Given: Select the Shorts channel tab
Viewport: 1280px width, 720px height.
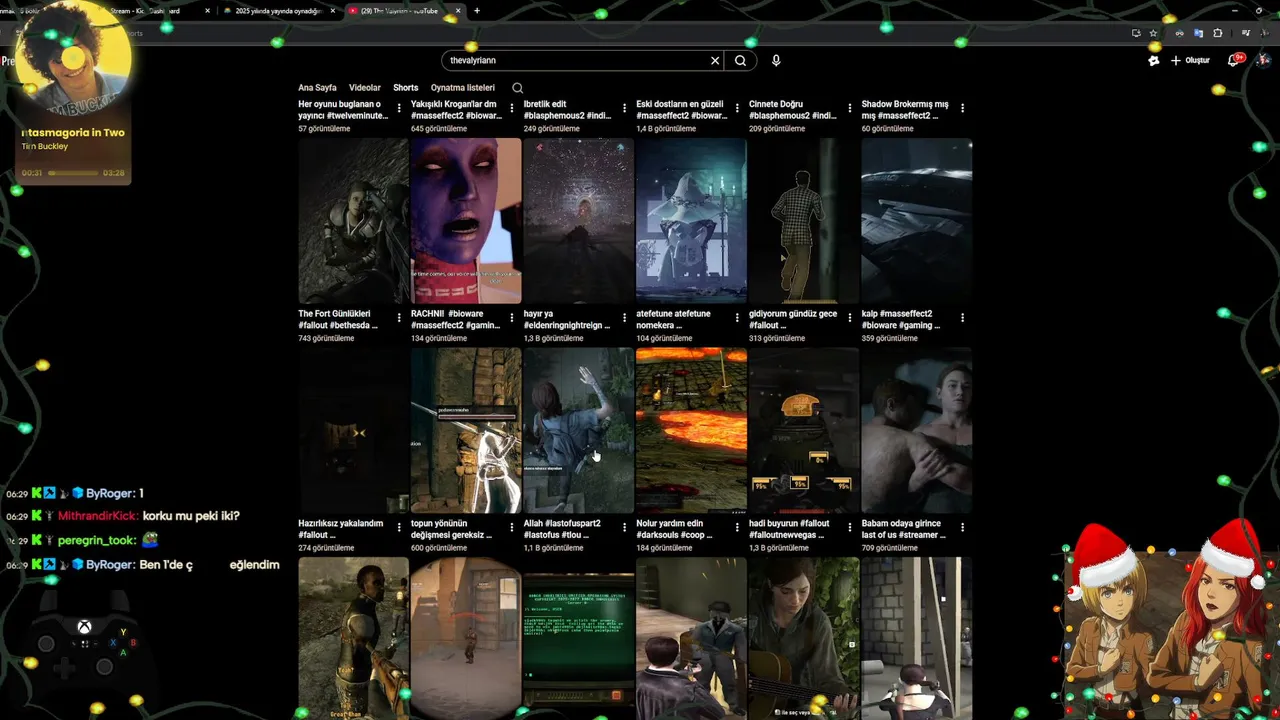Looking at the screenshot, I should [x=406, y=88].
